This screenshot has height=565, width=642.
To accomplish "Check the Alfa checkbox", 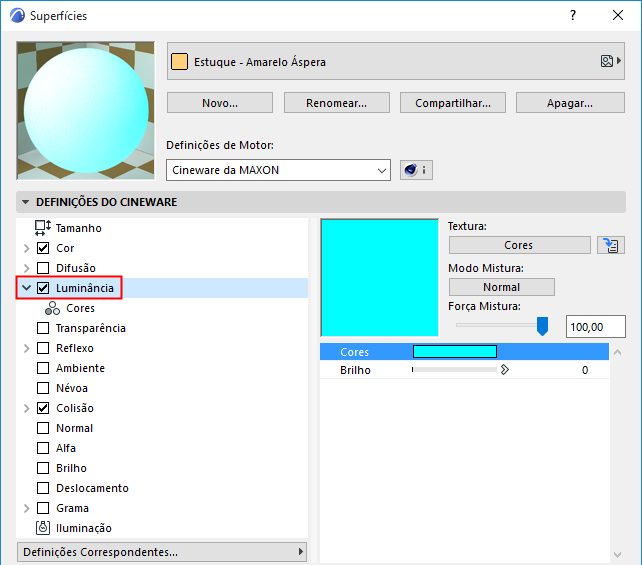I will pyautogui.click(x=43, y=448).
